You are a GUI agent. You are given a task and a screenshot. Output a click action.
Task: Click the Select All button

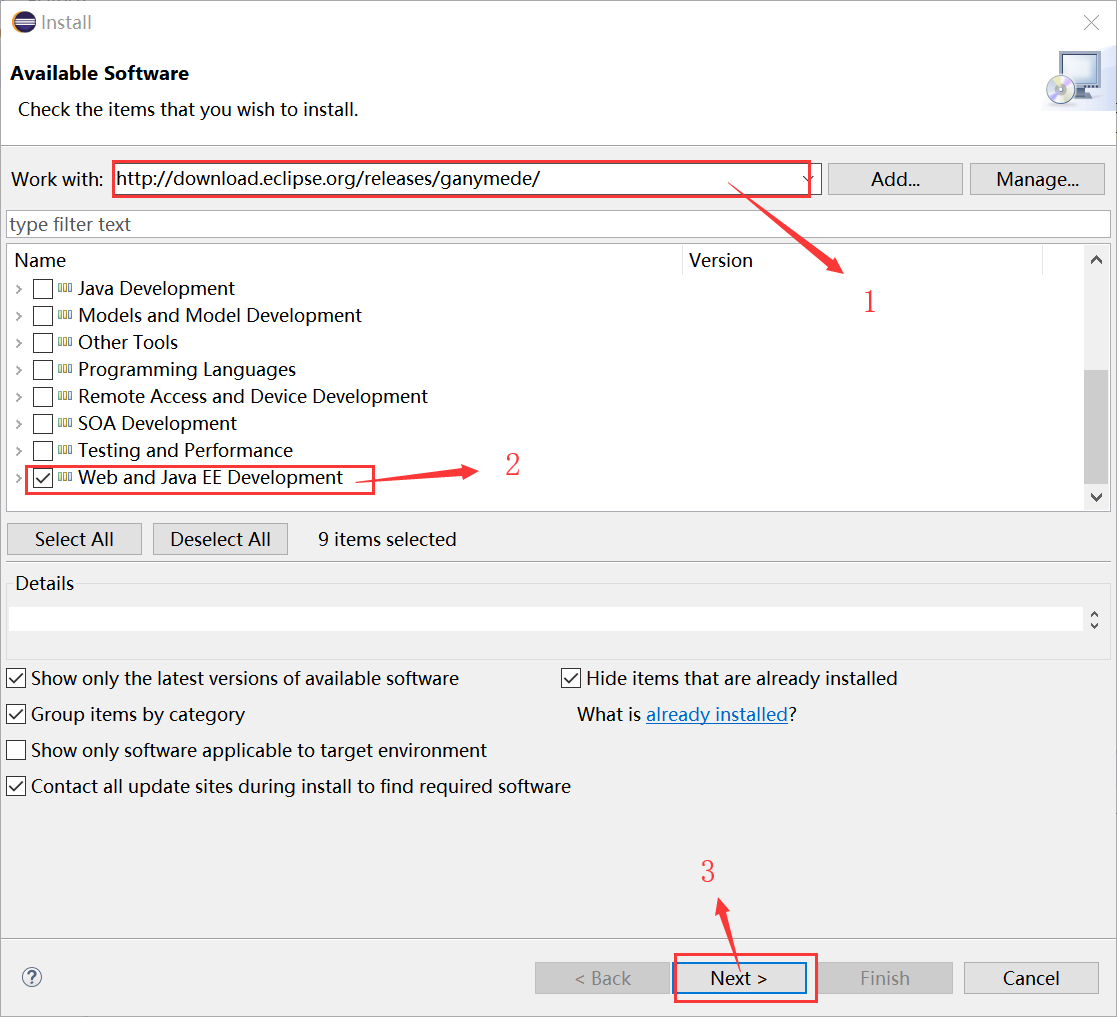(74, 539)
